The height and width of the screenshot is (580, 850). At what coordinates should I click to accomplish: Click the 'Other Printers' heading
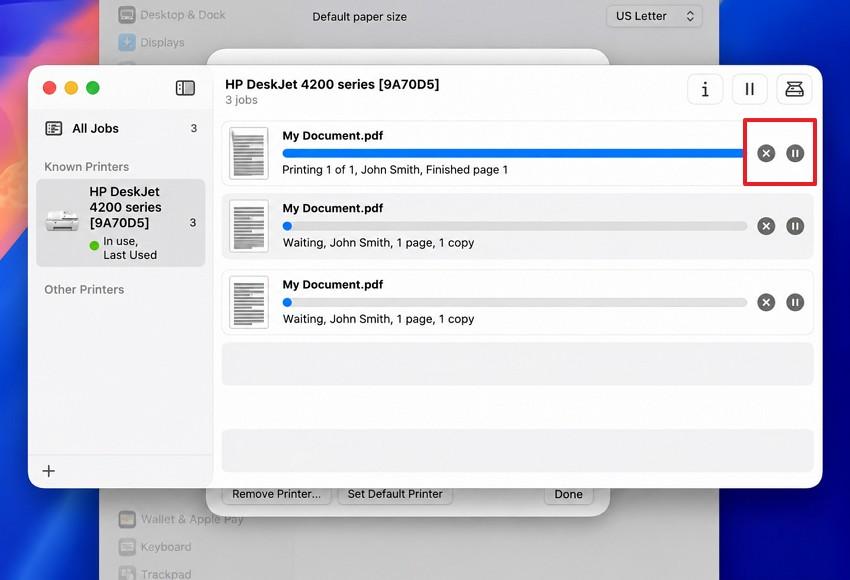click(x=84, y=289)
